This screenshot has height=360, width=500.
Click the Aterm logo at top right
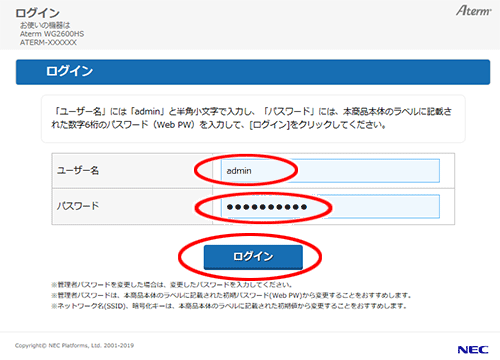click(474, 11)
